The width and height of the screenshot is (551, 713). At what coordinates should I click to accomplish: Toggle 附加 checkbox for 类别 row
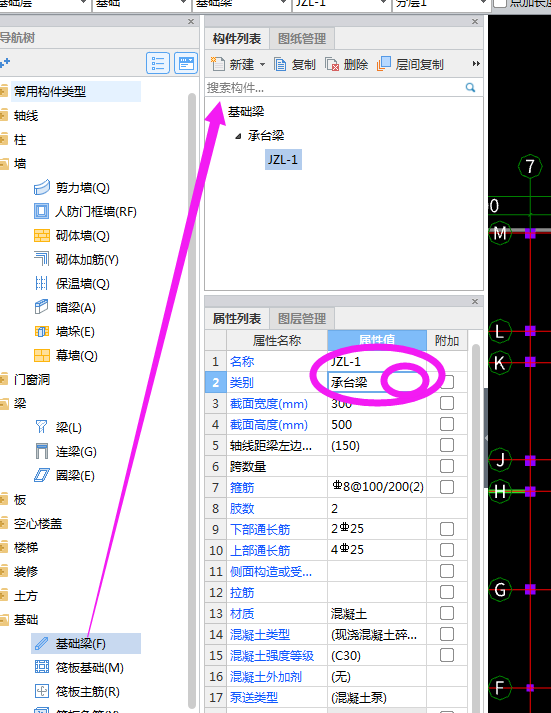coord(447,382)
